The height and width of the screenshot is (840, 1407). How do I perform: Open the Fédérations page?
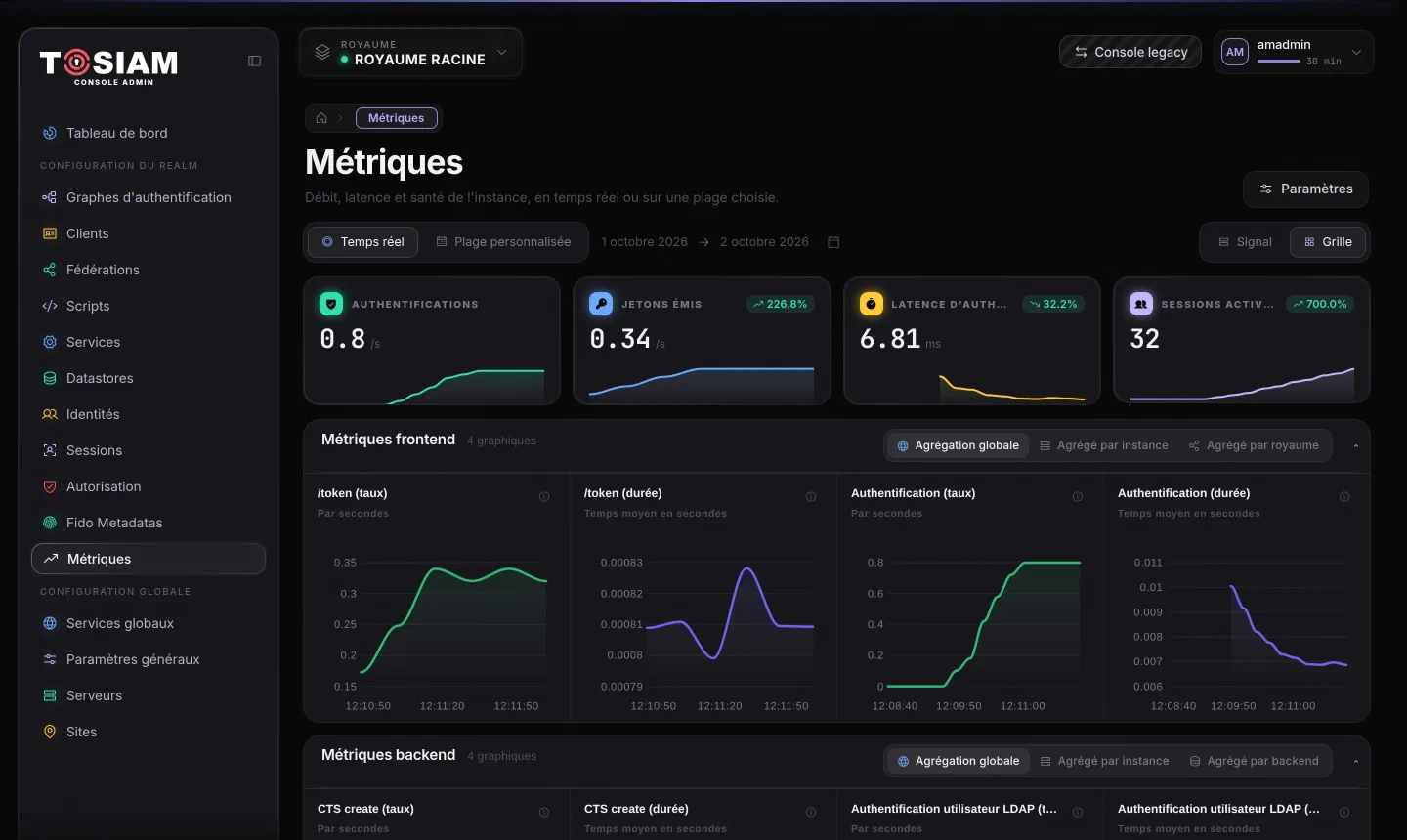149,270
